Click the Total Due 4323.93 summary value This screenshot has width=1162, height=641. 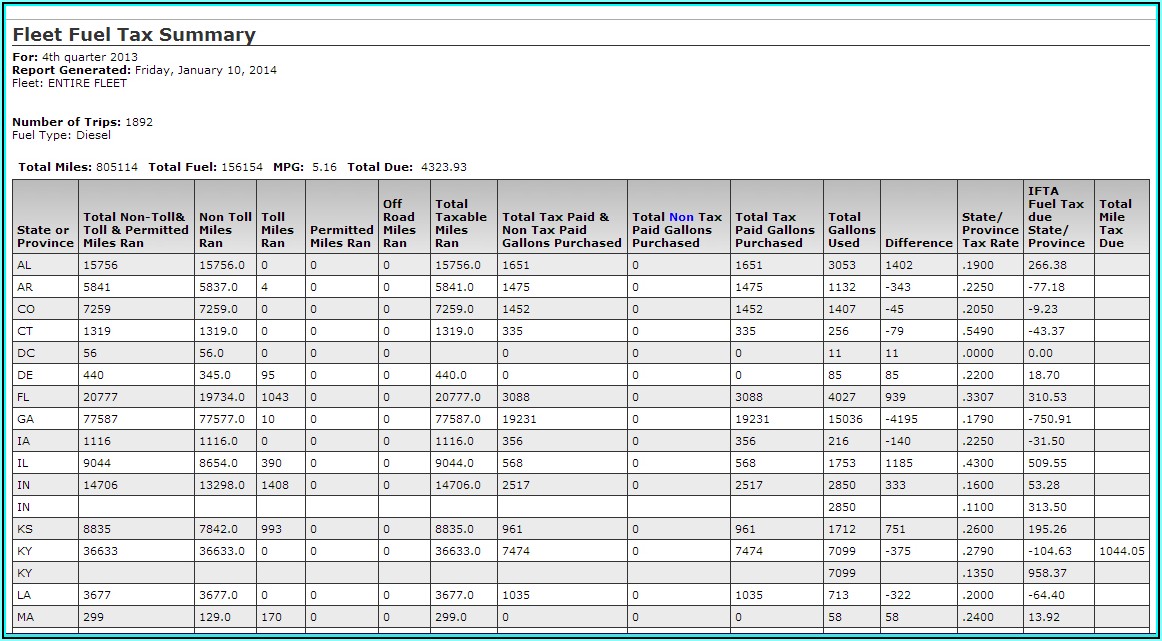coord(444,167)
